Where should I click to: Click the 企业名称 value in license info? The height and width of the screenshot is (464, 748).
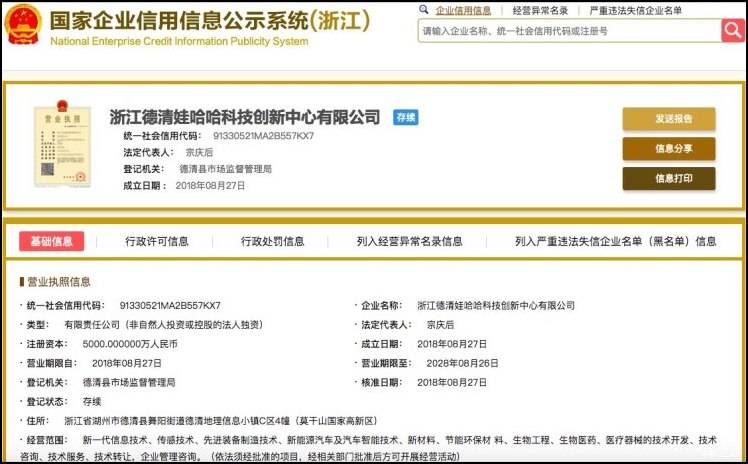point(496,305)
